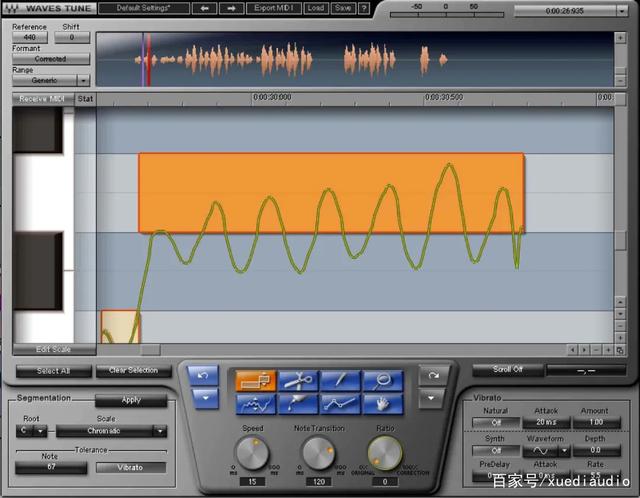The height and width of the screenshot is (498, 640).
Task: Click the Stat column header
Action: [85, 99]
